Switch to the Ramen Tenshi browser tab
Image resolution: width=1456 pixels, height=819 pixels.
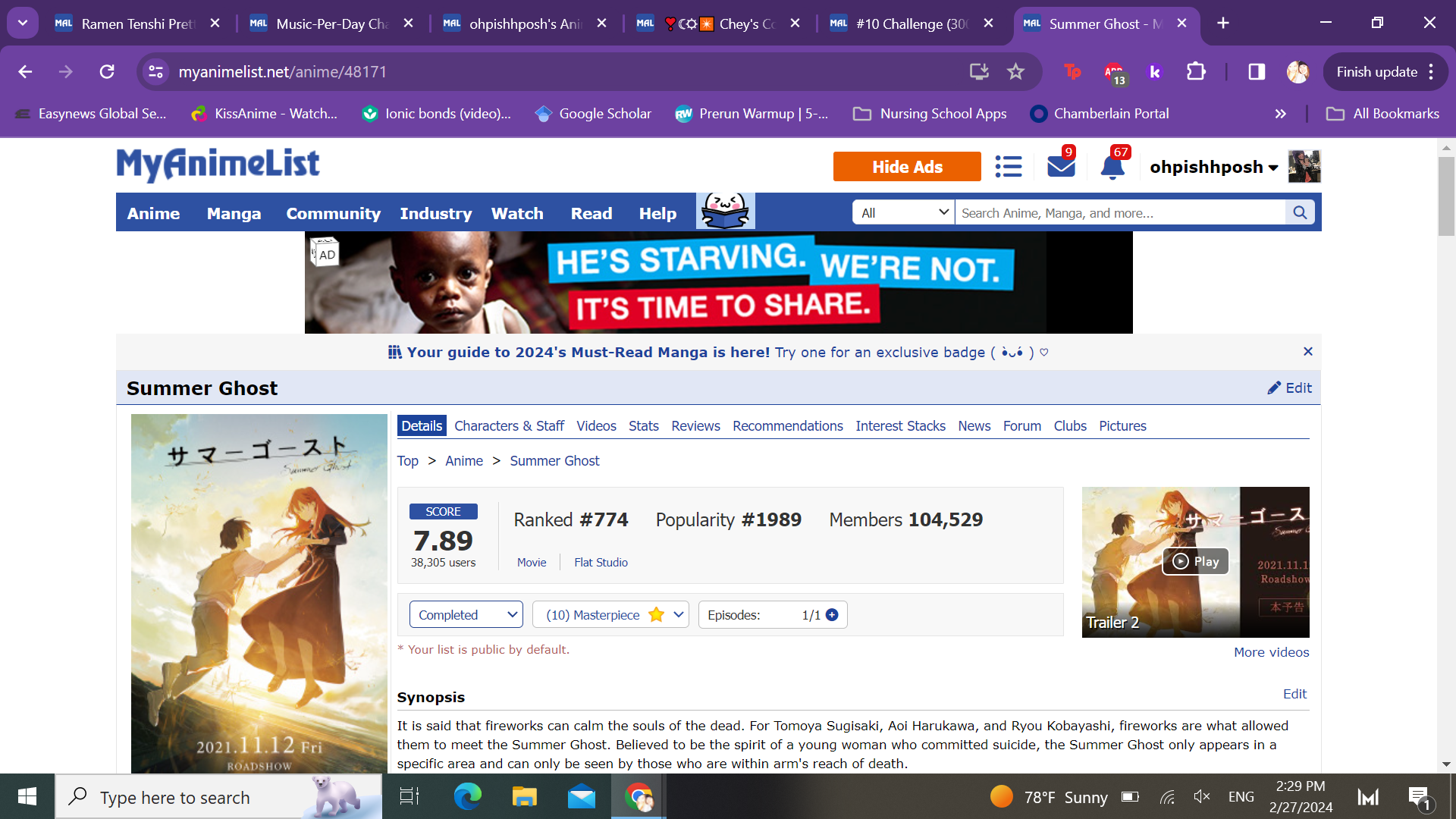[x=137, y=24]
